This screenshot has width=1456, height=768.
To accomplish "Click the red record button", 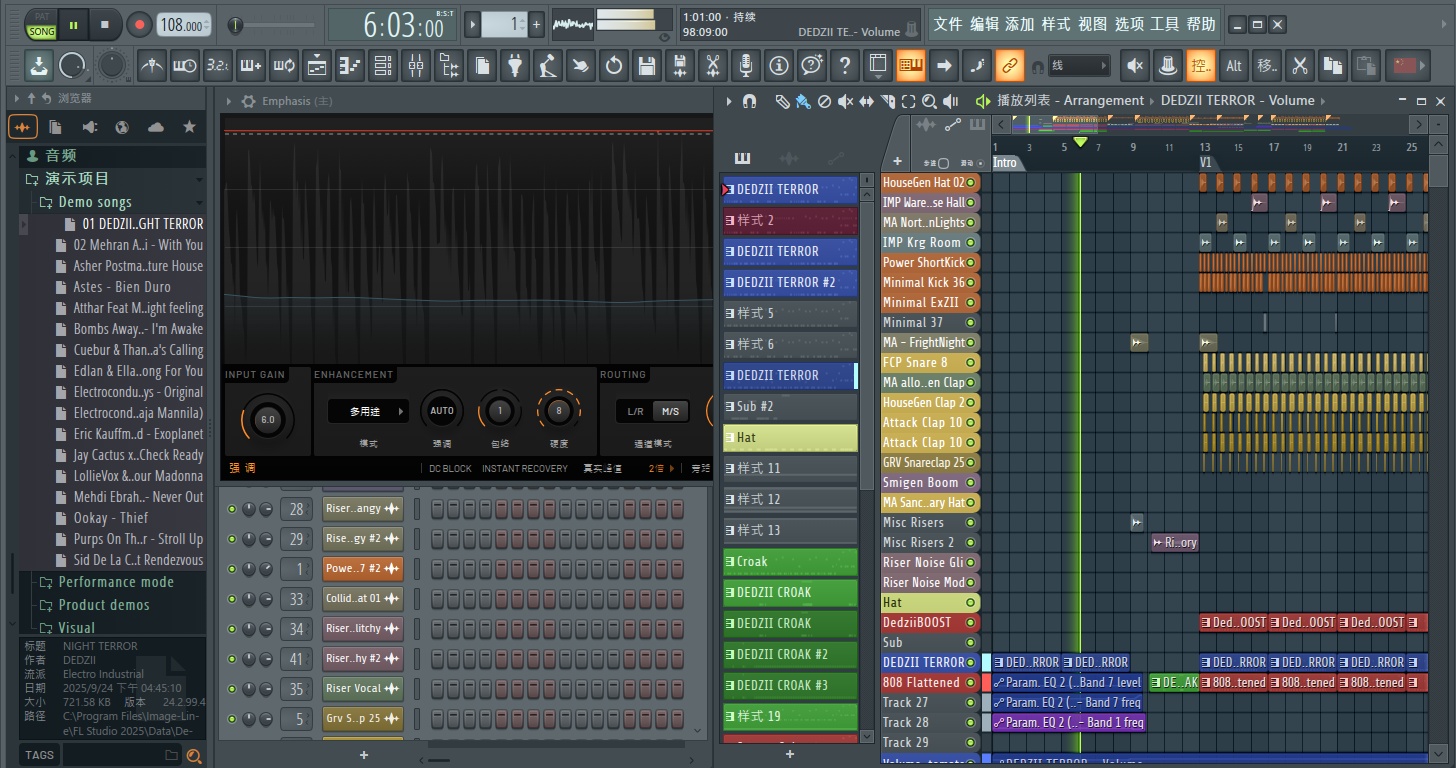I will 139,25.
